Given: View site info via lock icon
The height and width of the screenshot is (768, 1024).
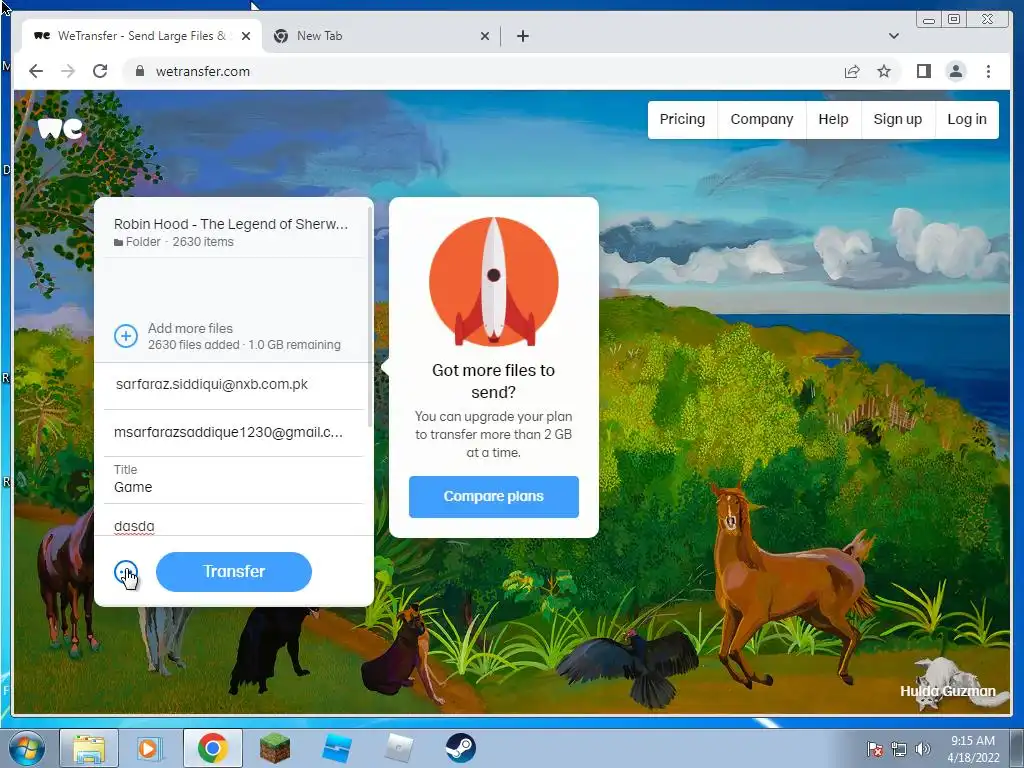Looking at the screenshot, I should [x=139, y=71].
